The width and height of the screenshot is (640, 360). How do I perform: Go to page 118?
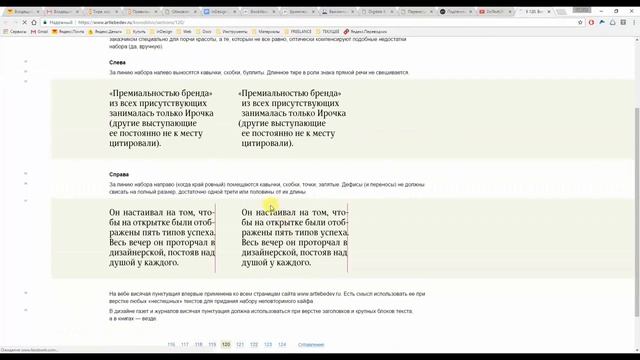198,344
